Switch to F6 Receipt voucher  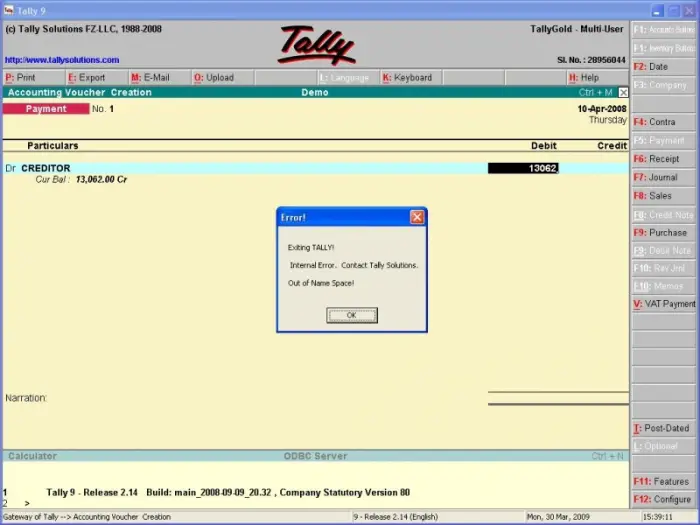point(664,158)
